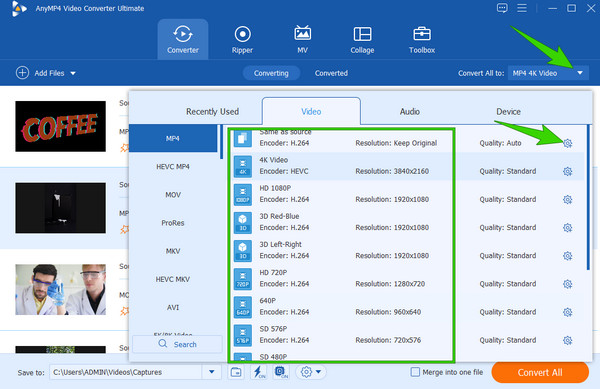The width and height of the screenshot is (600, 389).
Task: Switch to the Device tab
Action: tap(508, 112)
